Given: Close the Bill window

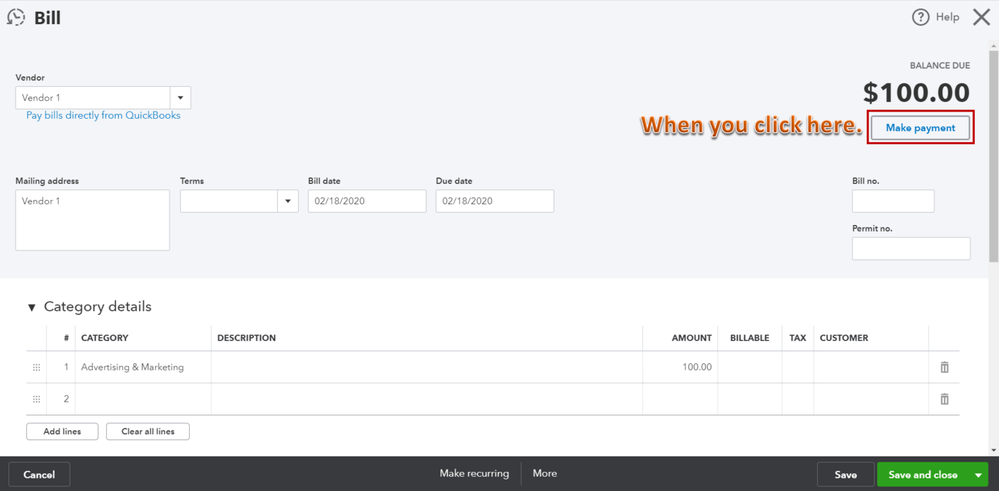Looking at the screenshot, I should tap(982, 17).
